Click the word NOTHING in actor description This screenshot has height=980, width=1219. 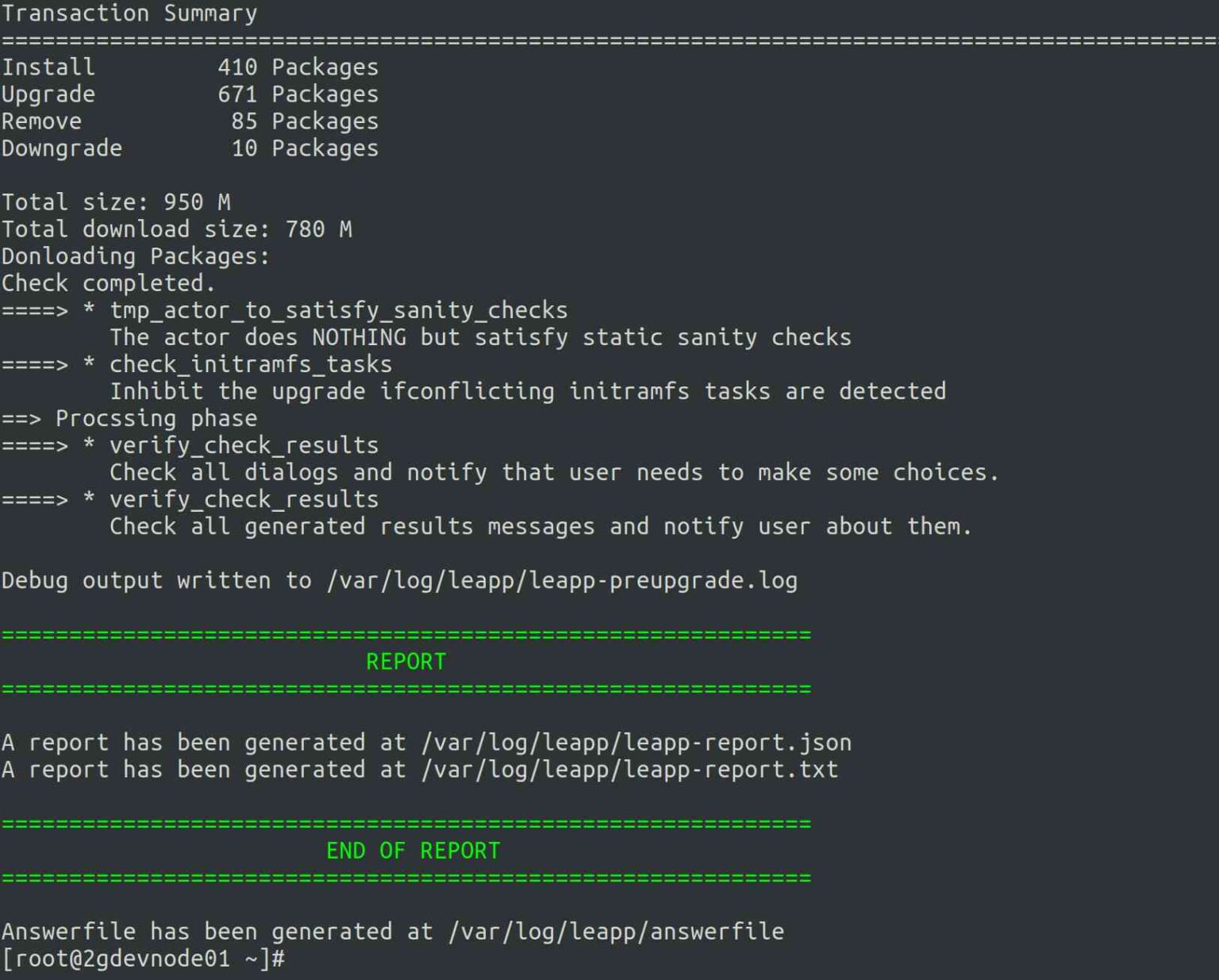point(359,337)
